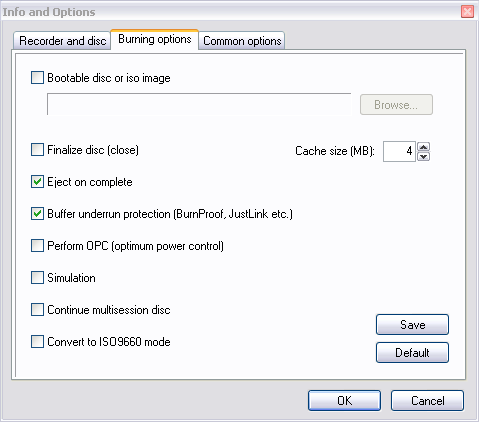The width and height of the screenshot is (479, 422).
Task: Switch to Recorder and disc tab
Action: click(x=62, y=41)
